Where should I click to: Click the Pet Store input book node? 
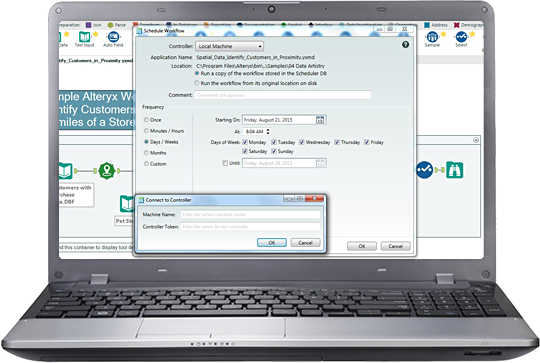[x=127, y=204]
